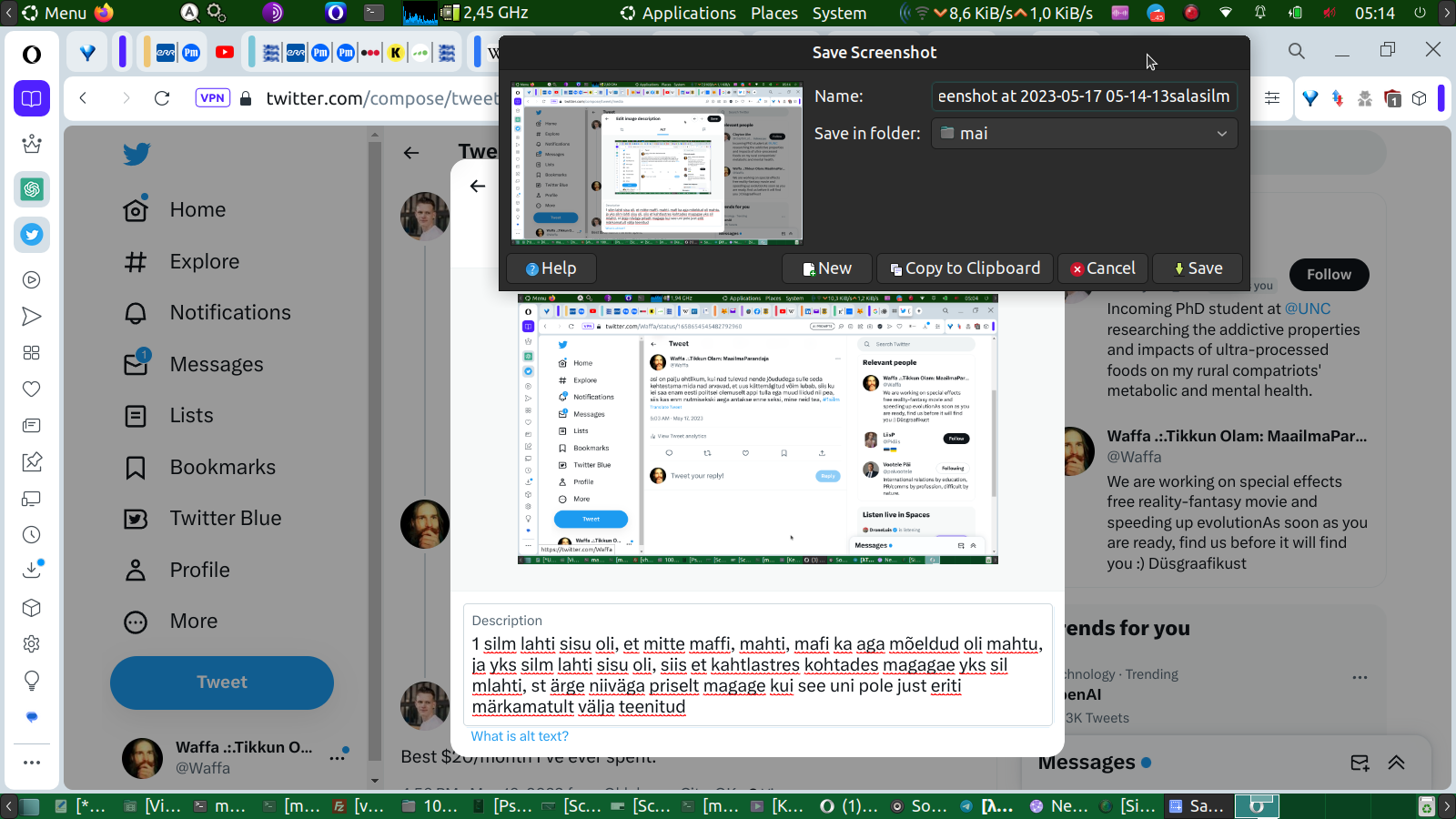Viewport: 1456px width, 819px height.
Task: Open Notifications bell icon
Action: tap(136, 313)
